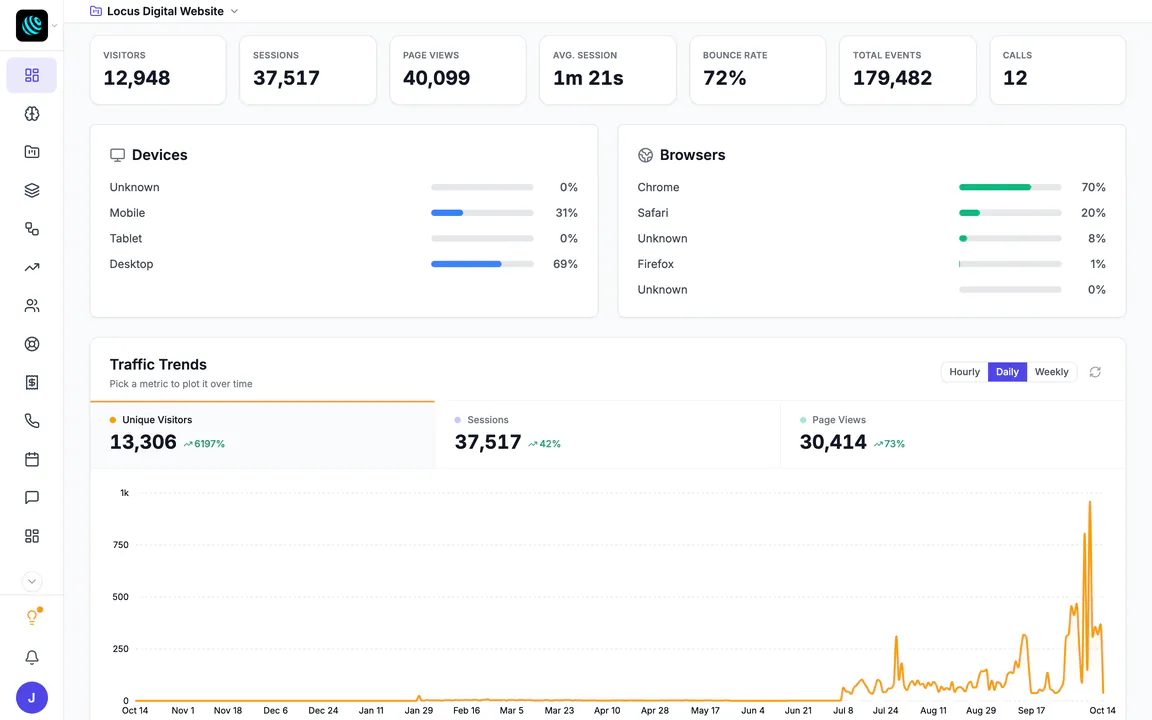Screen dimensions: 1152x720
Task: Switch chart granularity to Hourly
Action: click(x=964, y=372)
